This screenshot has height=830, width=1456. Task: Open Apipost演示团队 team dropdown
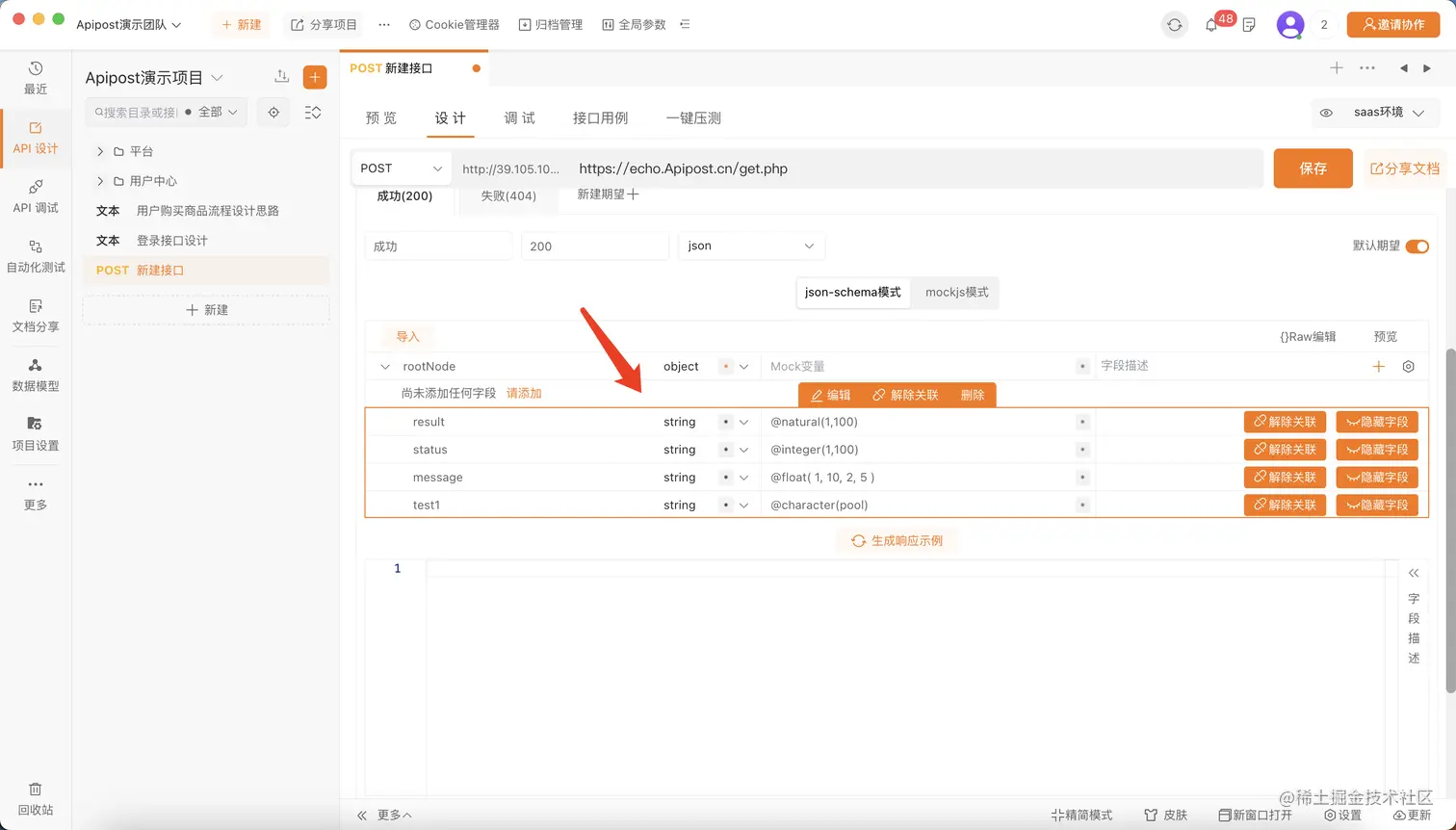[129, 25]
